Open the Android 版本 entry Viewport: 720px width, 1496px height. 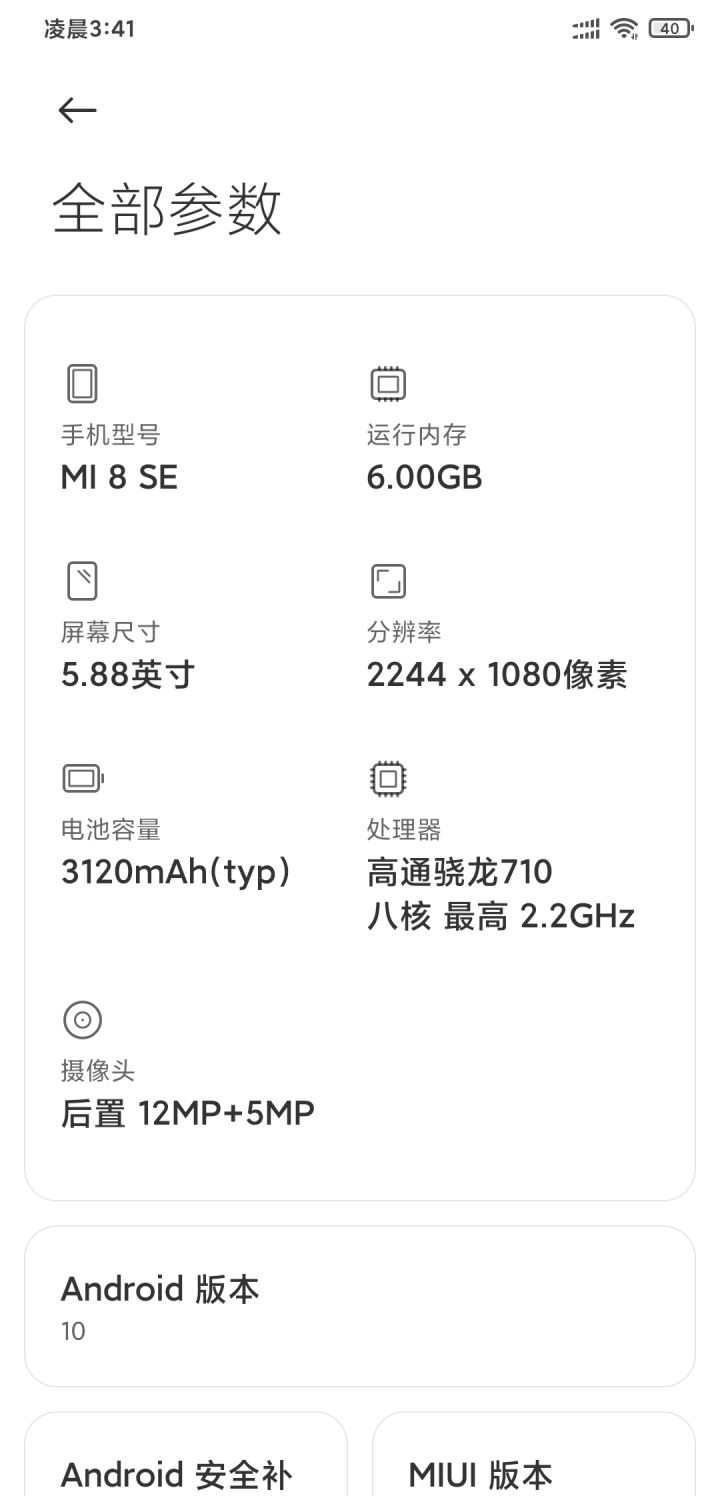360,1306
